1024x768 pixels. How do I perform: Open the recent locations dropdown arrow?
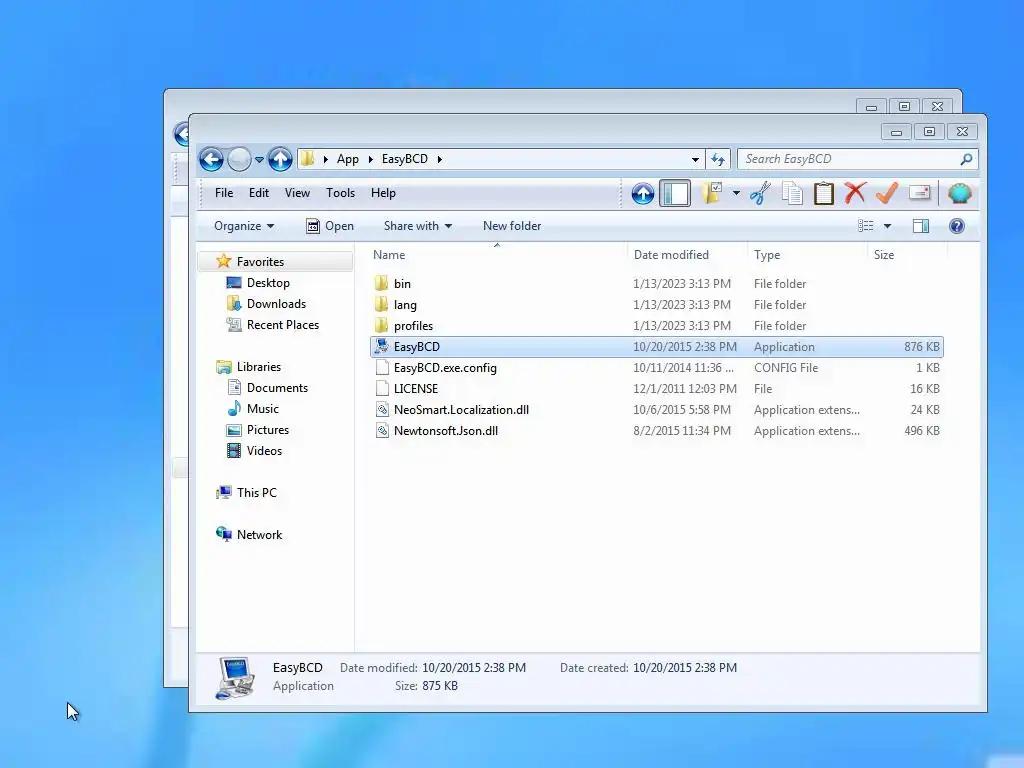pyautogui.click(x=259, y=159)
